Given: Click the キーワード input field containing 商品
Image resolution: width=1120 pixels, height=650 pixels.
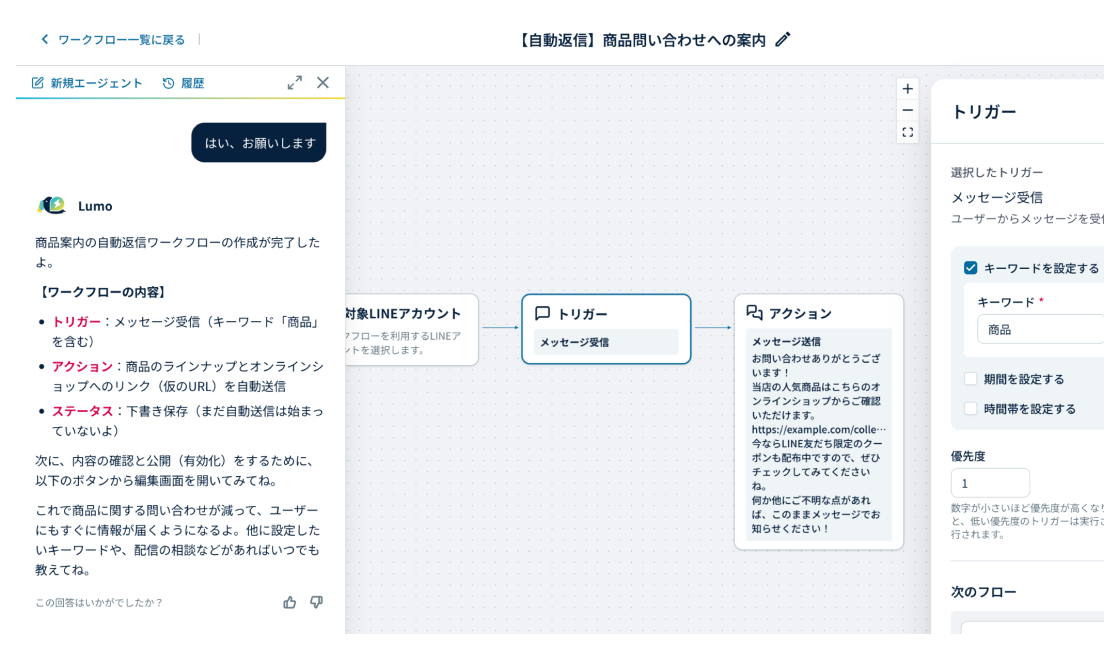Looking at the screenshot, I should pos(1040,329).
